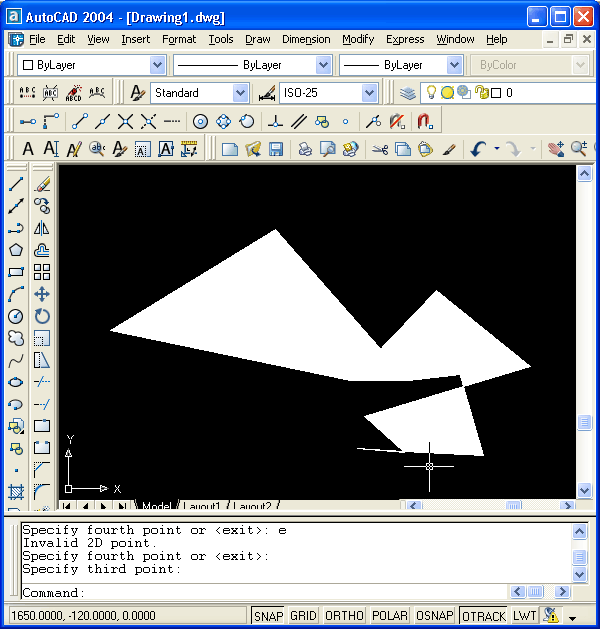This screenshot has width=600, height=629.
Task: Toggle ORTHO mode in status bar
Action: 344,616
